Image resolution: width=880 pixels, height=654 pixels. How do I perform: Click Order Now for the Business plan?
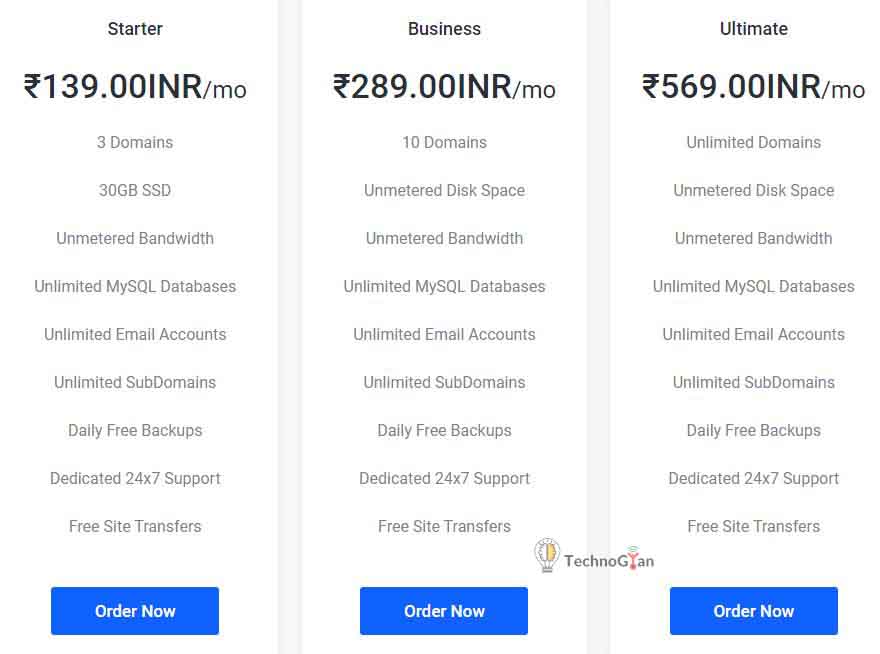[444, 611]
